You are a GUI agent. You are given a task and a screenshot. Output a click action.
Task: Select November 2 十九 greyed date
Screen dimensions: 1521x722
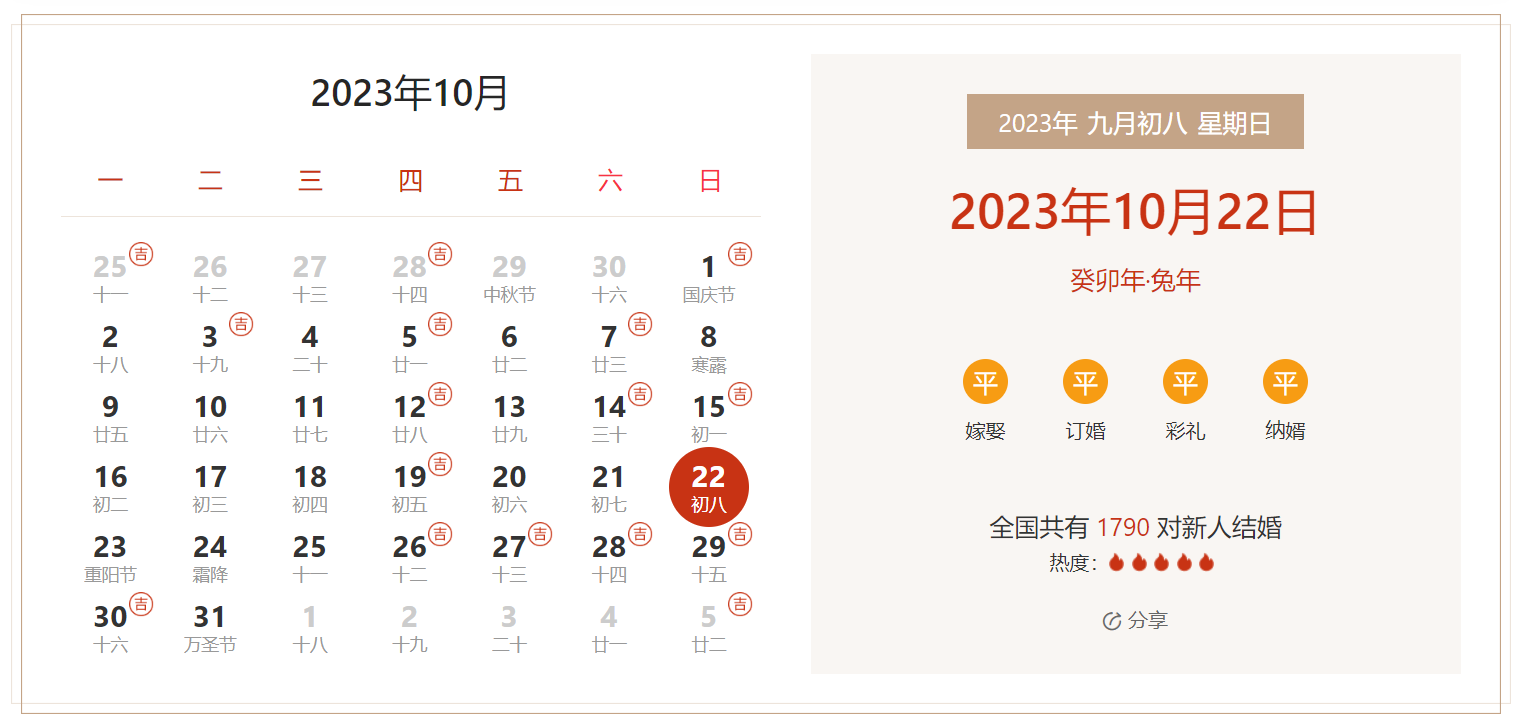click(409, 628)
